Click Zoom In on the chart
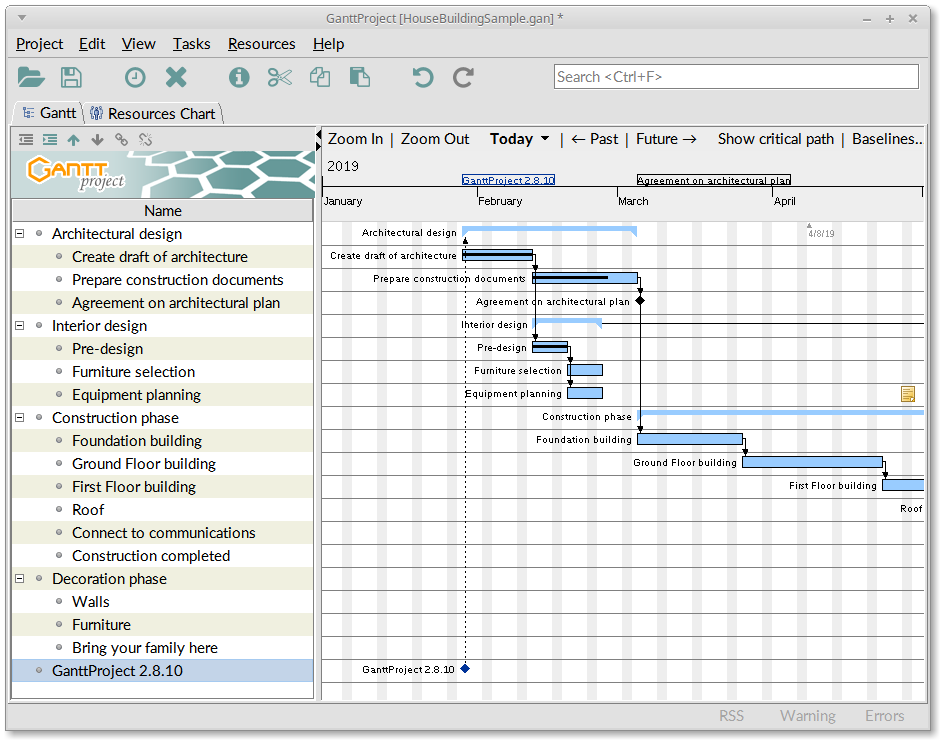This screenshot has height=740, width=940. pos(355,139)
